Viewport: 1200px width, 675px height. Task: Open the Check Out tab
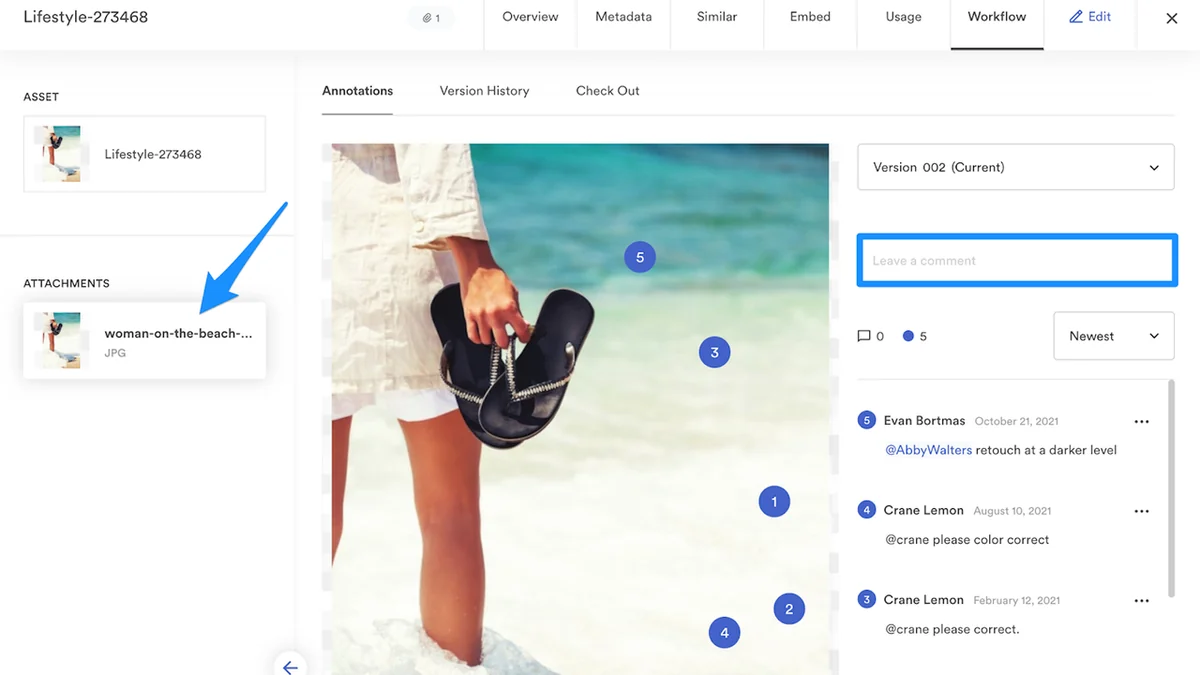click(608, 91)
